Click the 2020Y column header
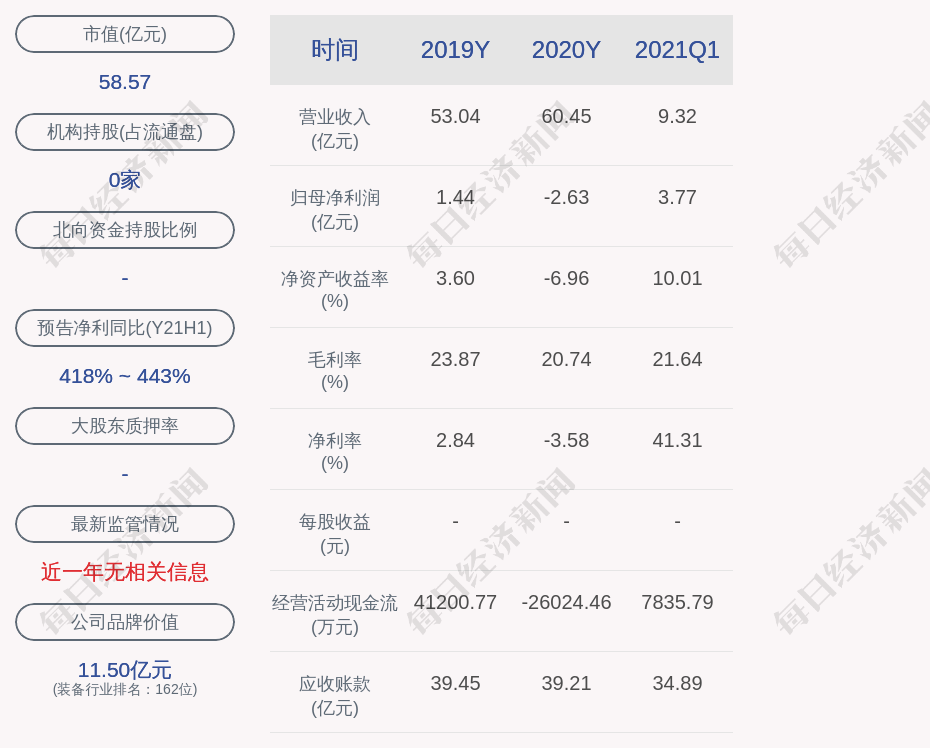 [x=566, y=50]
